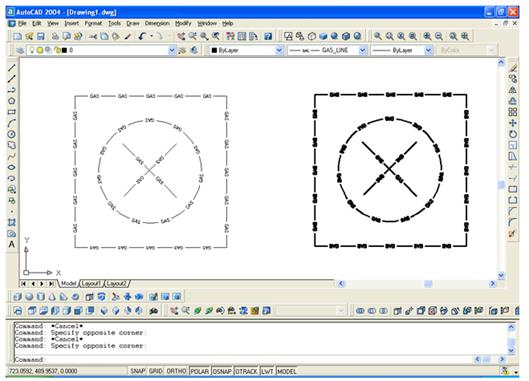Click the horizontal scrollbar thumb below drawing
529x381 pixels.
(428, 284)
